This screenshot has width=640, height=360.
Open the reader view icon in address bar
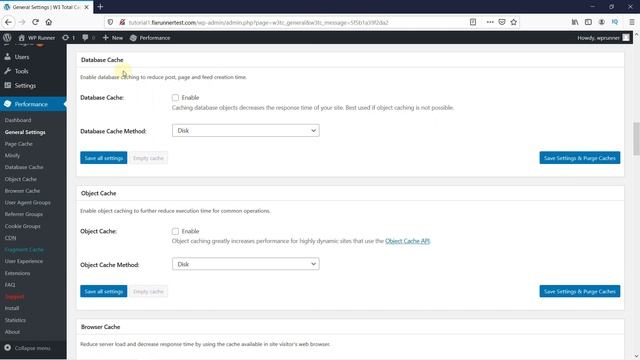coord(473,22)
